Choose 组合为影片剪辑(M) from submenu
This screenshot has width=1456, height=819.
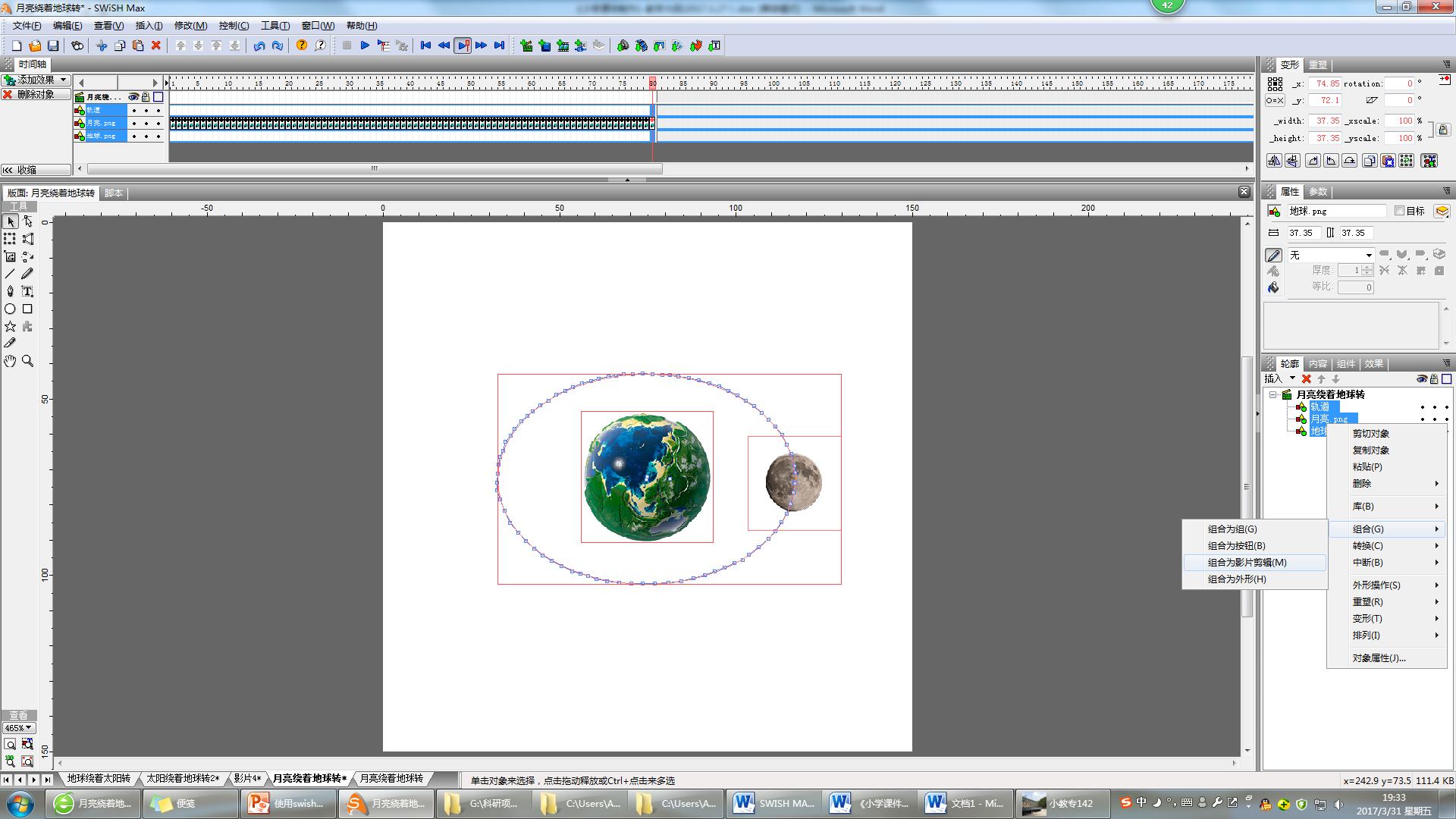[x=1255, y=562]
